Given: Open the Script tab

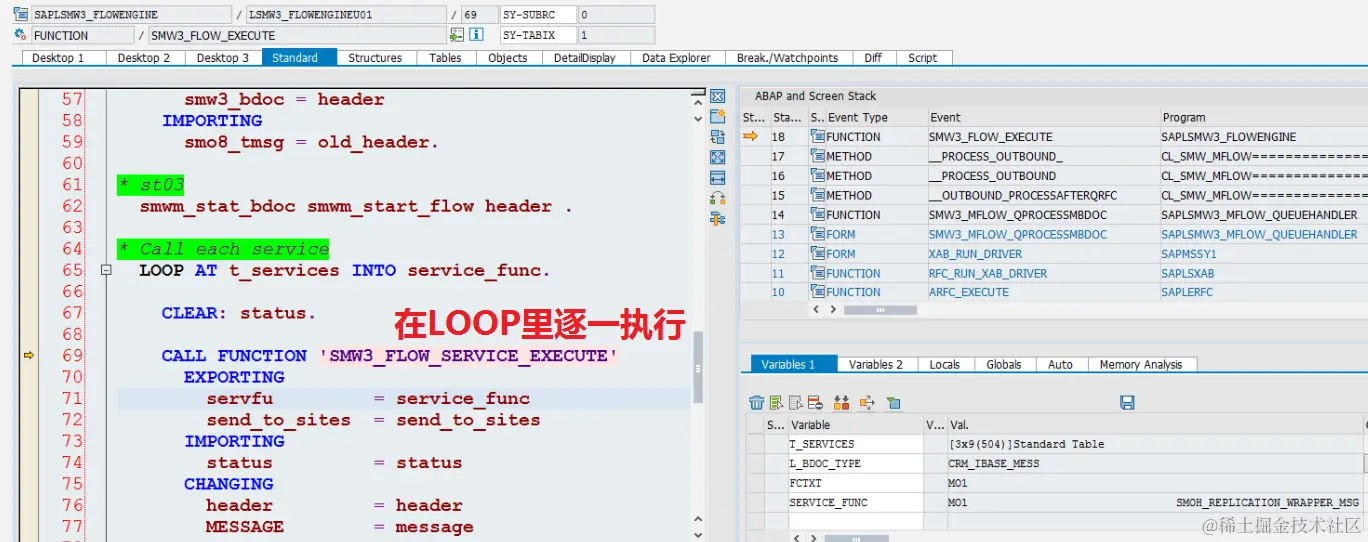Looking at the screenshot, I should point(922,58).
